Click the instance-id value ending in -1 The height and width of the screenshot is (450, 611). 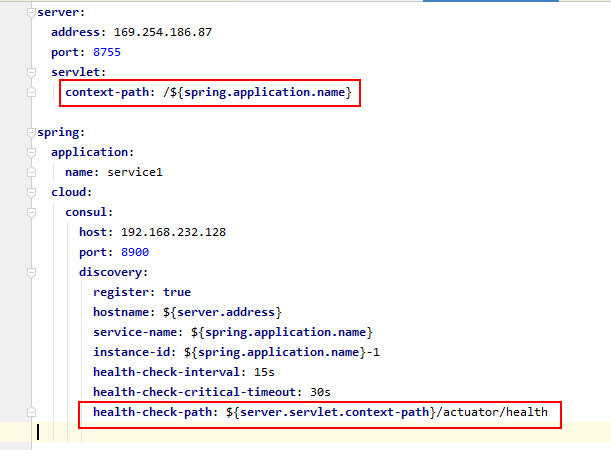click(x=282, y=352)
